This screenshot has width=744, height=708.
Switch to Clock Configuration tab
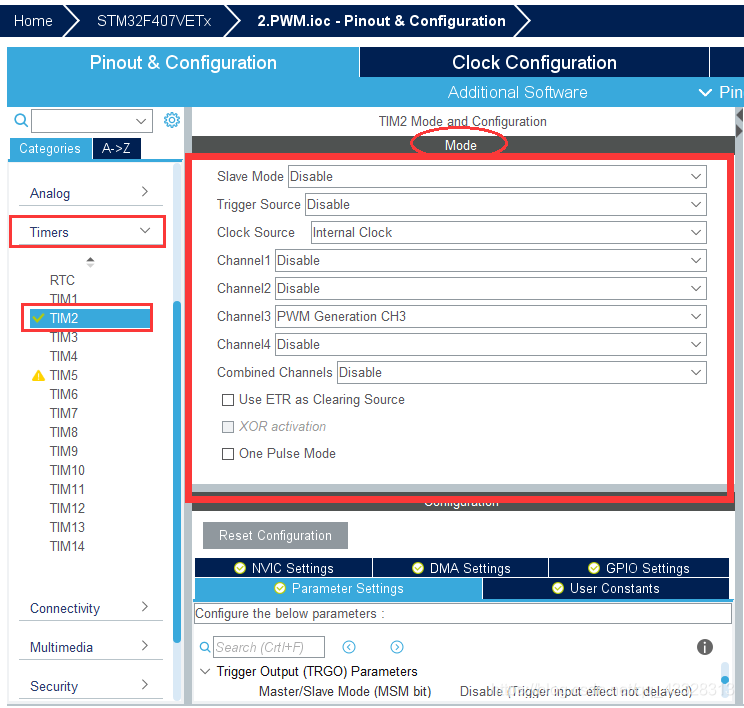pos(534,62)
